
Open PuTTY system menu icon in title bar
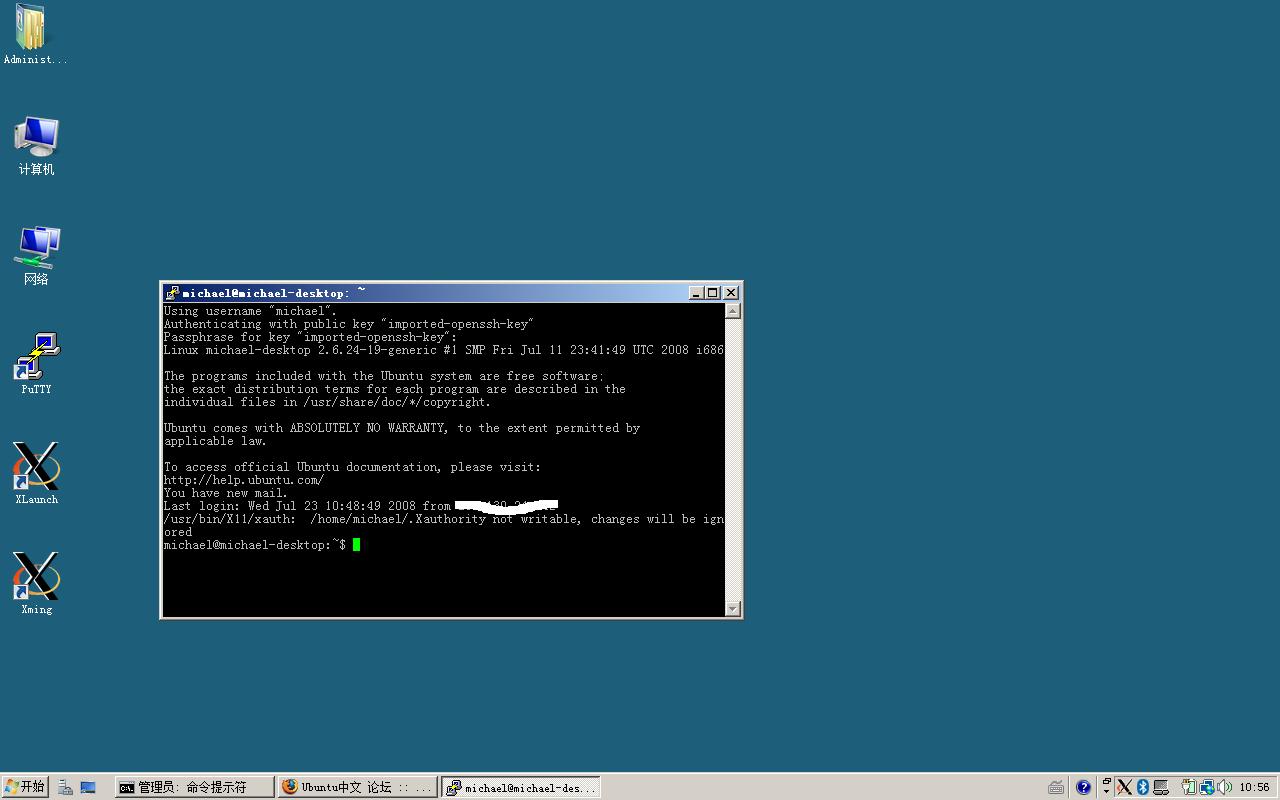[x=172, y=293]
